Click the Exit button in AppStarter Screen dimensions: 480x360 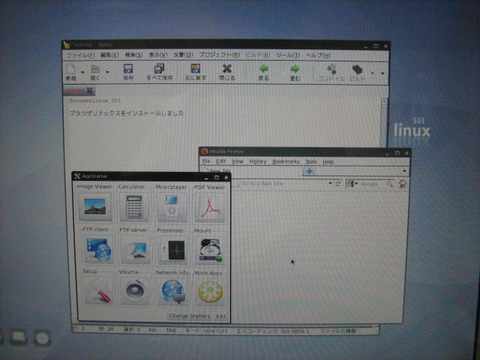(x=221, y=316)
